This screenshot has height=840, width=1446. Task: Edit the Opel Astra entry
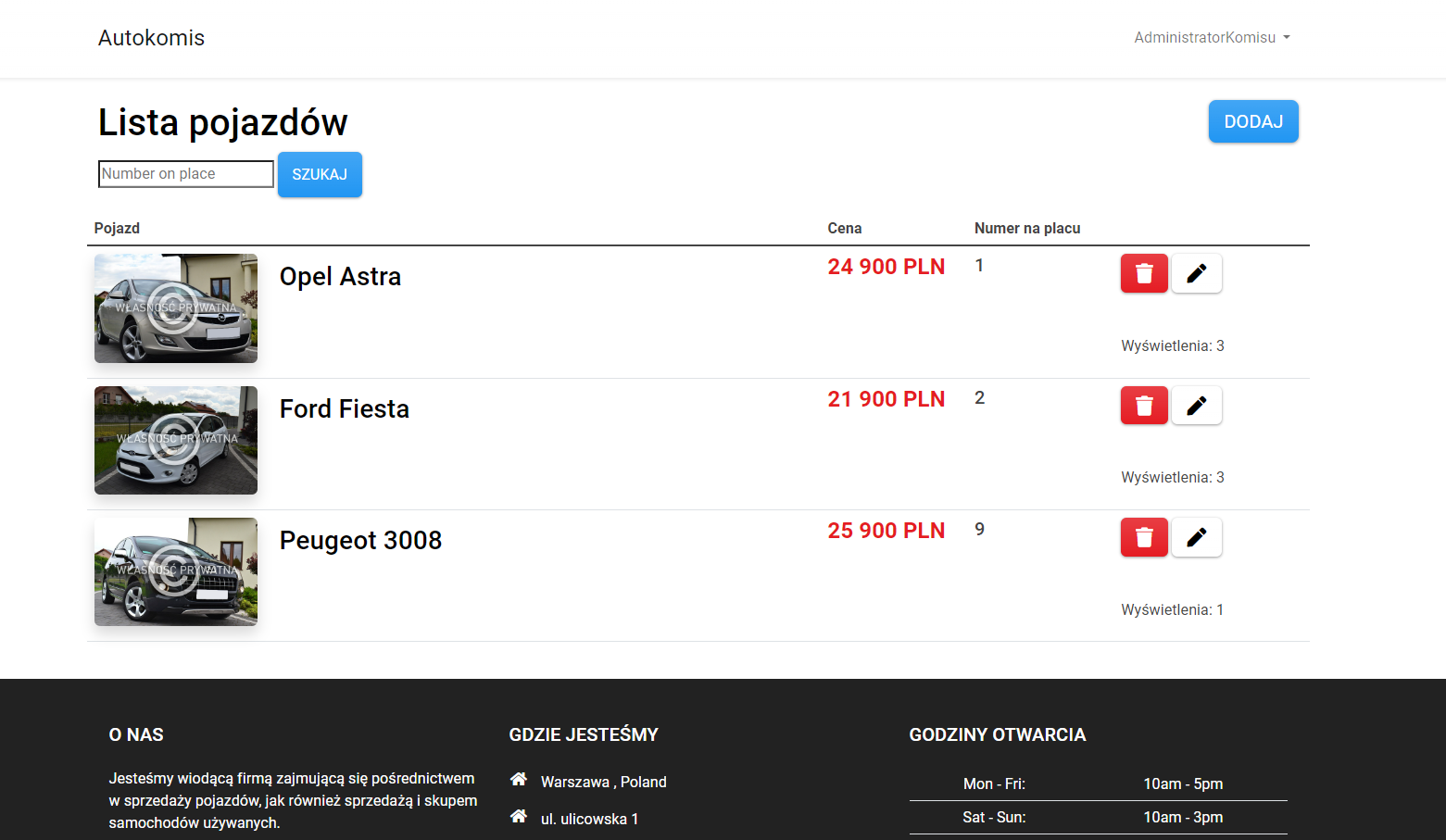pyautogui.click(x=1197, y=273)
